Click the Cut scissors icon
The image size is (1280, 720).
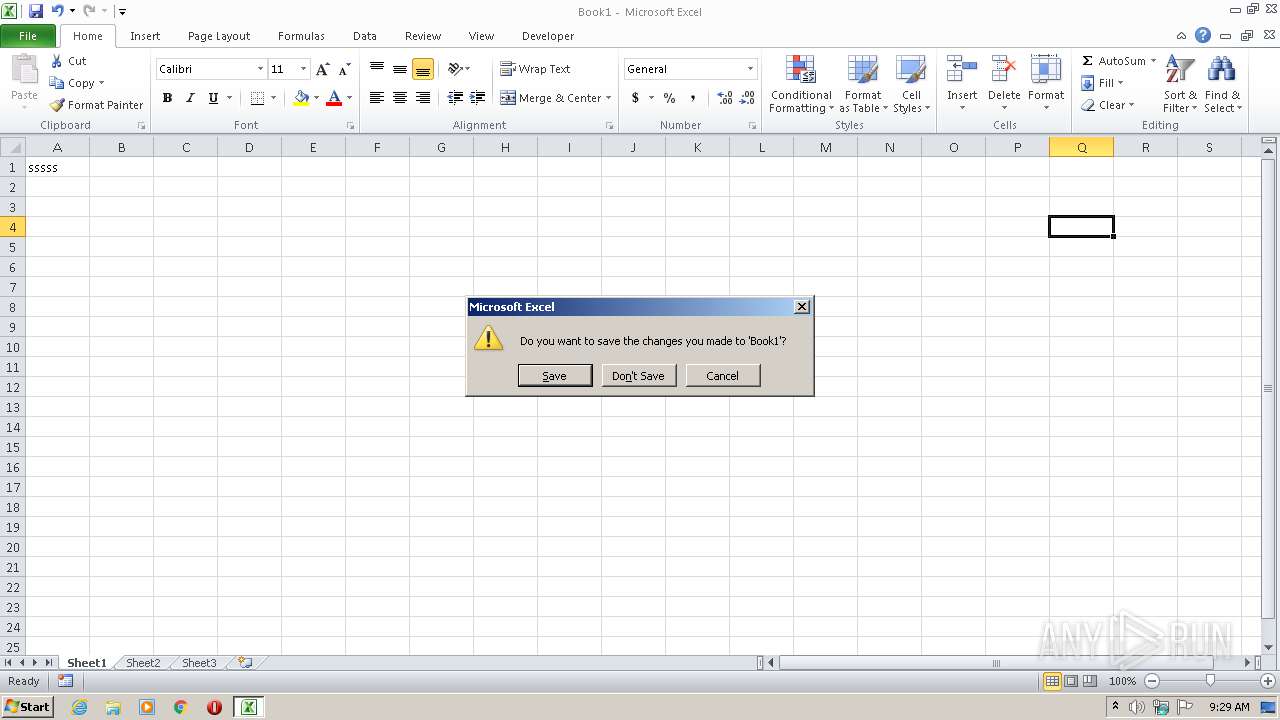click(57, 61)
